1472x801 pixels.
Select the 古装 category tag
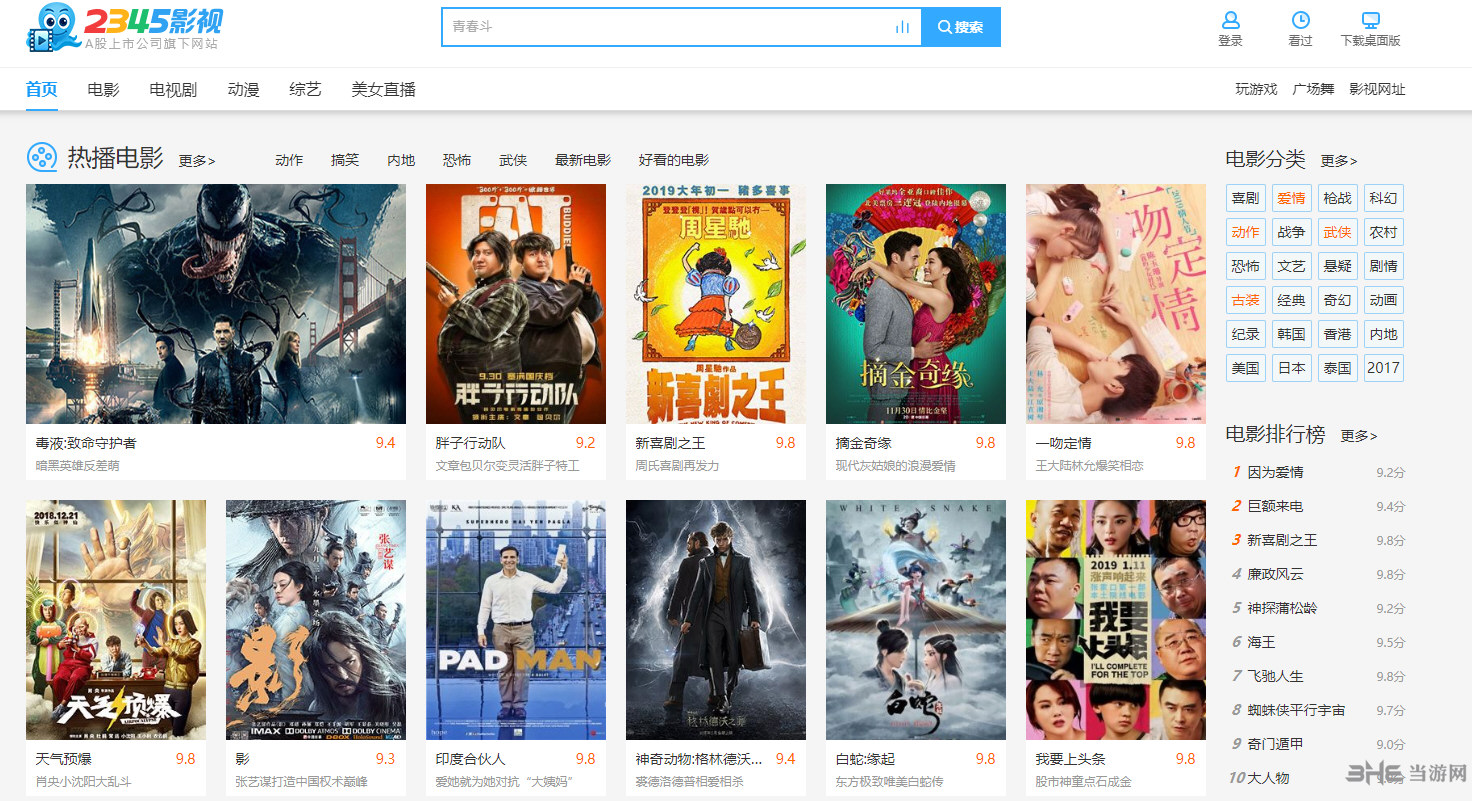click(x=1245, y=300)
